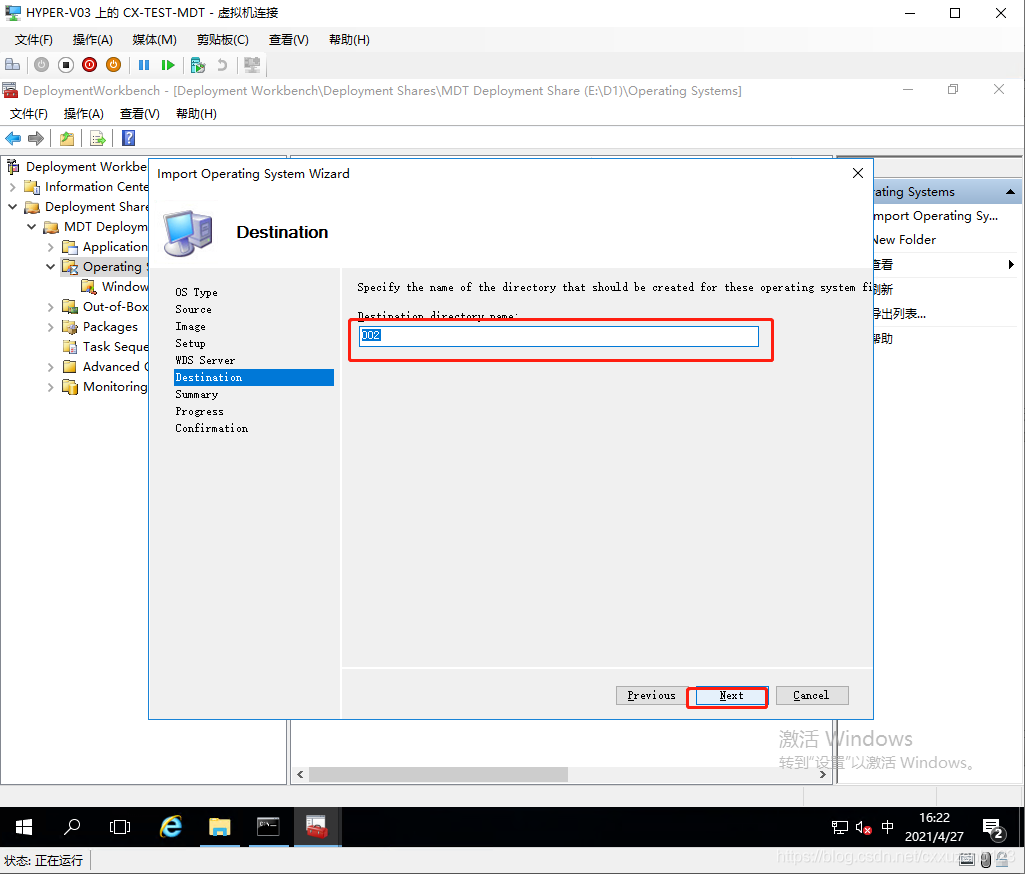The height and width of the screenshot is (875, 1025).
Task: Open taskbar Search magnifier
Action: pos(72,827)
